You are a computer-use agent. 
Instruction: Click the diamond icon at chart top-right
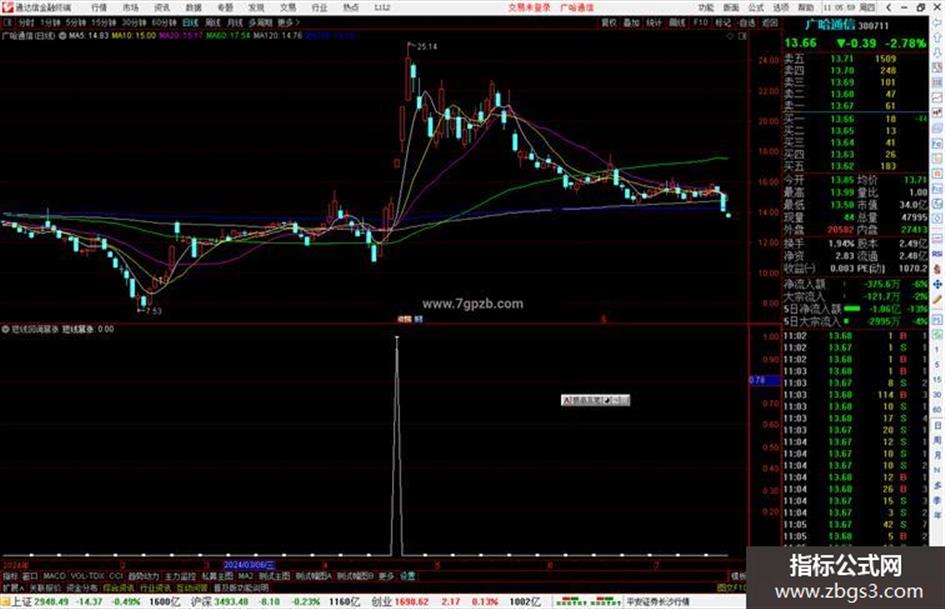730,36
